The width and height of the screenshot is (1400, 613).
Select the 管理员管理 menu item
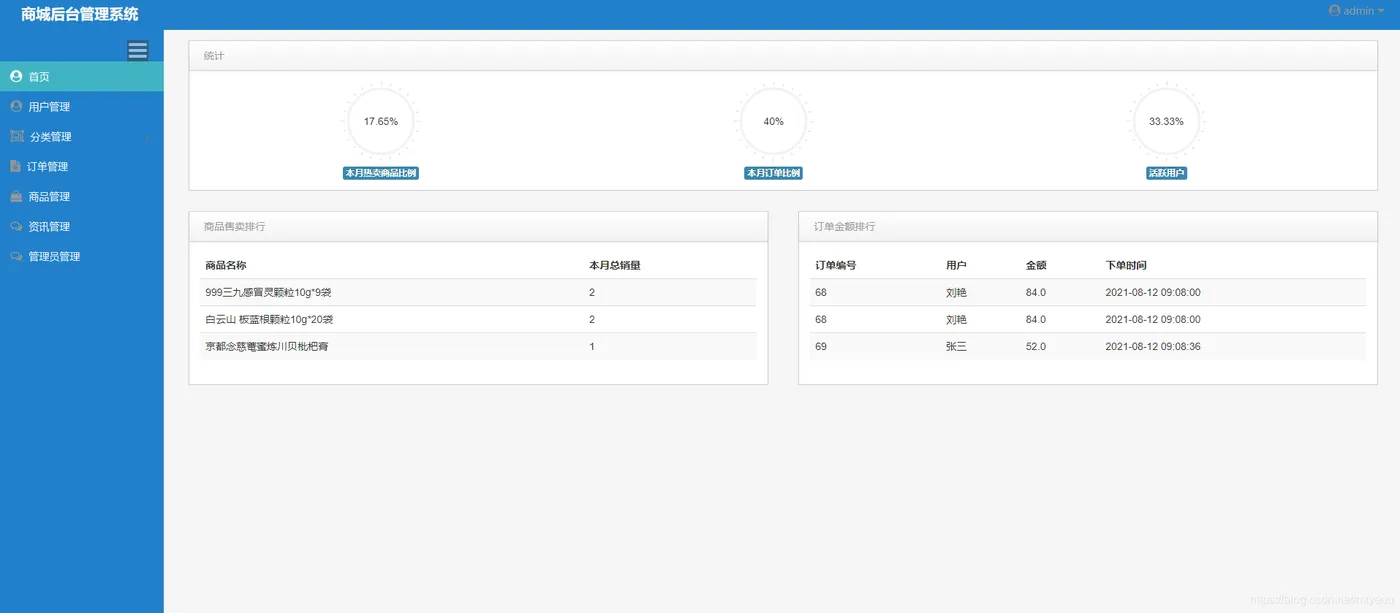[82, 256]
